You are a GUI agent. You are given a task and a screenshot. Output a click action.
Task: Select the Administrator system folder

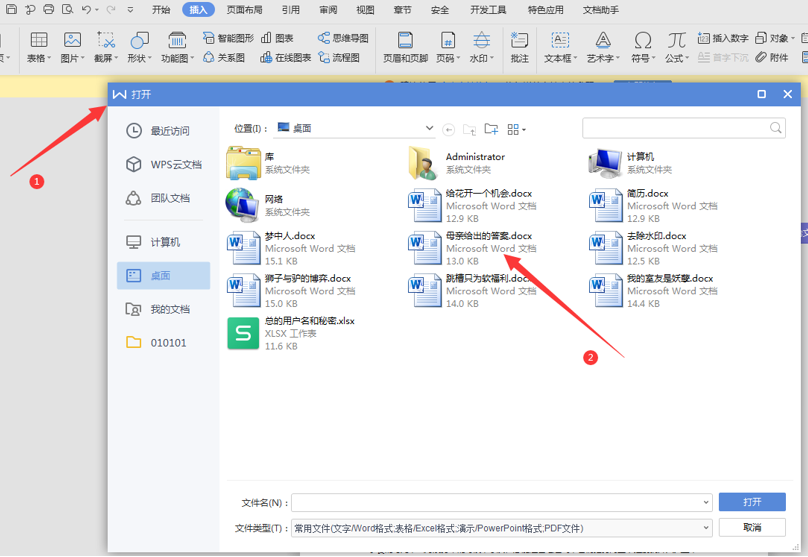click(x=457, y=163)
